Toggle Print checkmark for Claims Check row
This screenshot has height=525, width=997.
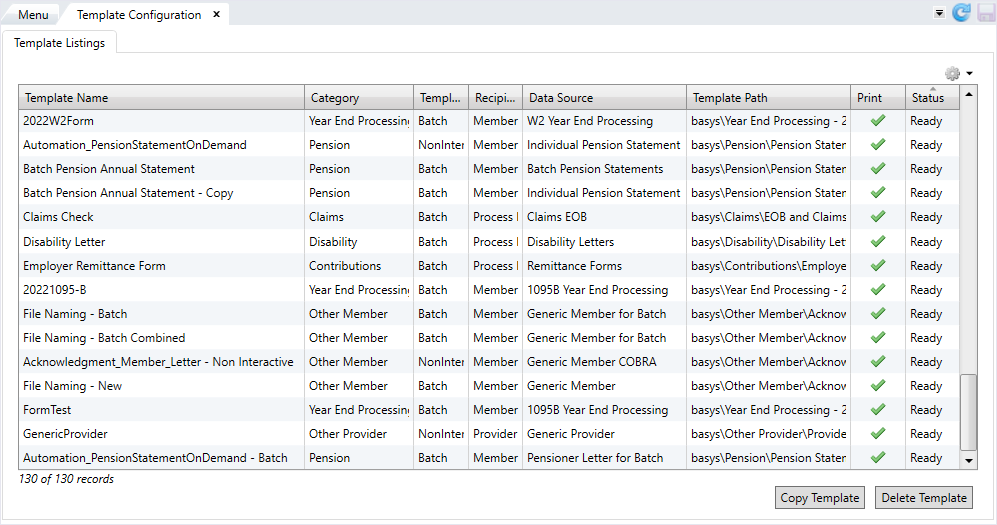click(878, 217)
